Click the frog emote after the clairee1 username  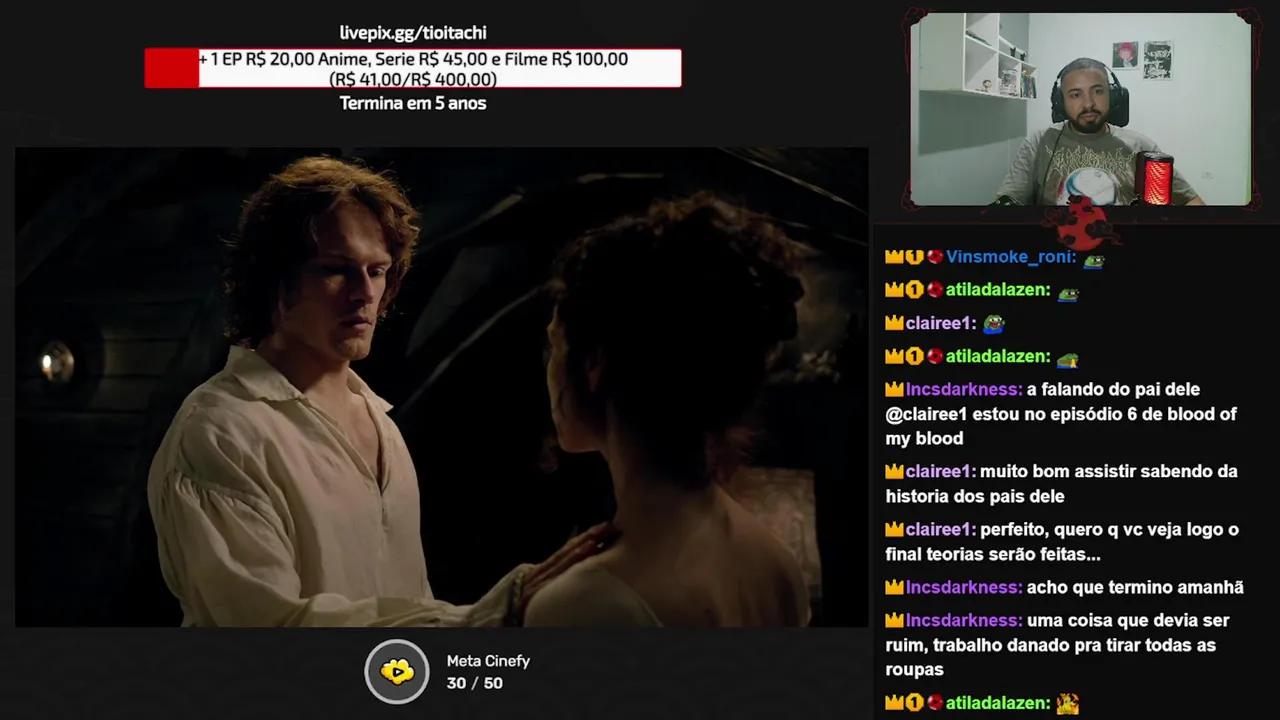tap(993, 324)
